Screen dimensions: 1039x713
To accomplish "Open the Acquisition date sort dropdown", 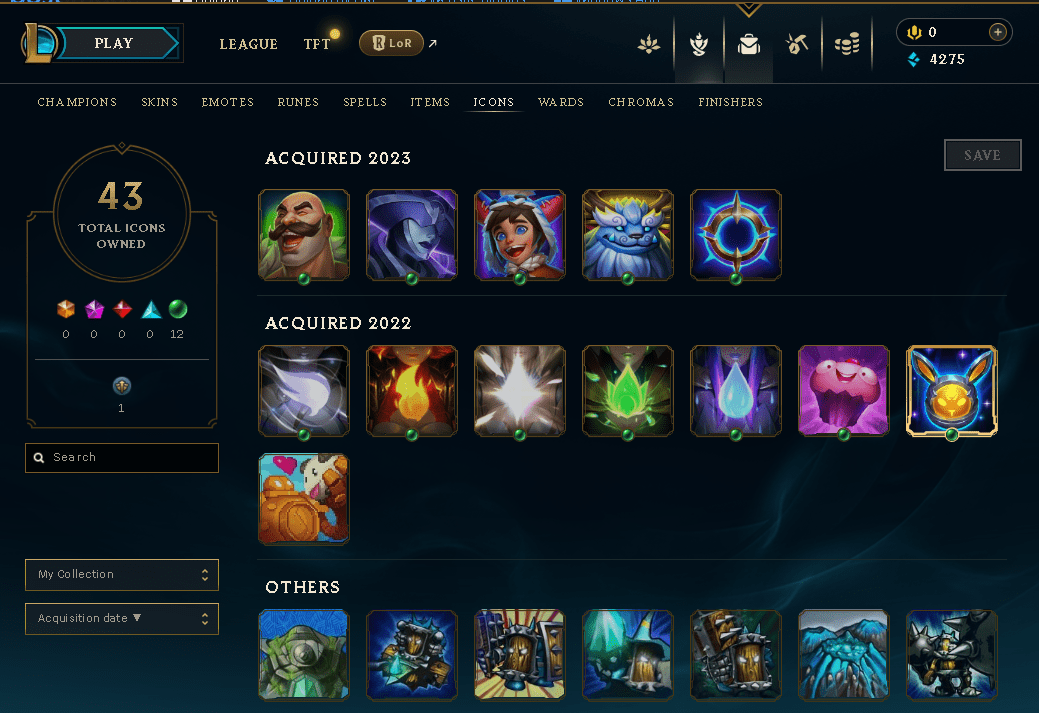I will (x=122, y=618).
